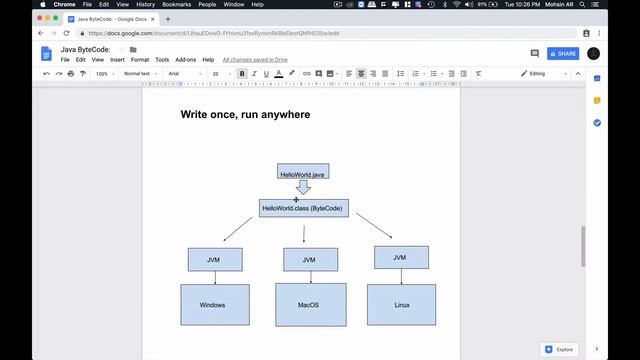Expand numbered list style options

(x=424, y=74)
